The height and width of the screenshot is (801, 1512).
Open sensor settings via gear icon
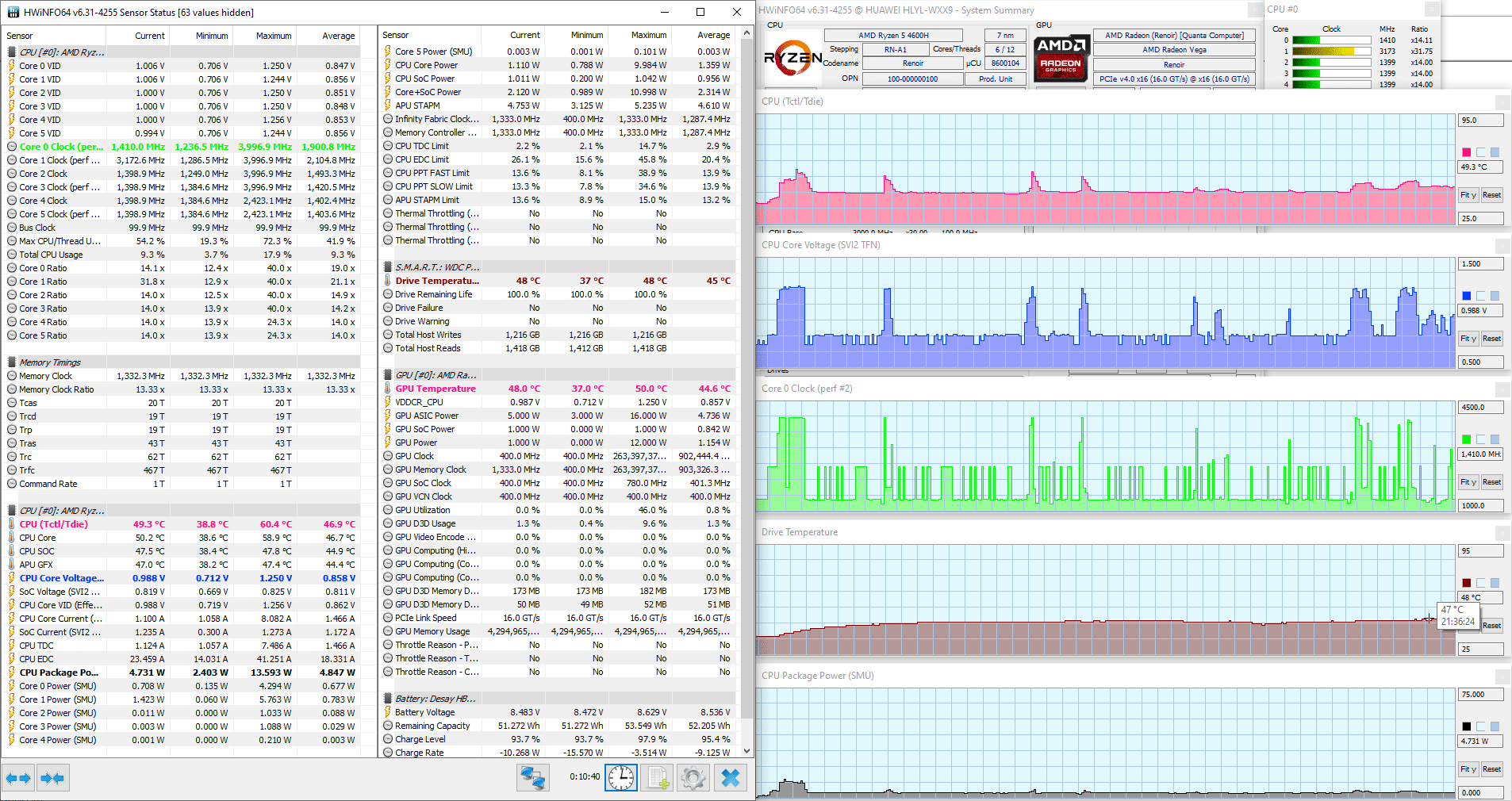pos(693,778)
